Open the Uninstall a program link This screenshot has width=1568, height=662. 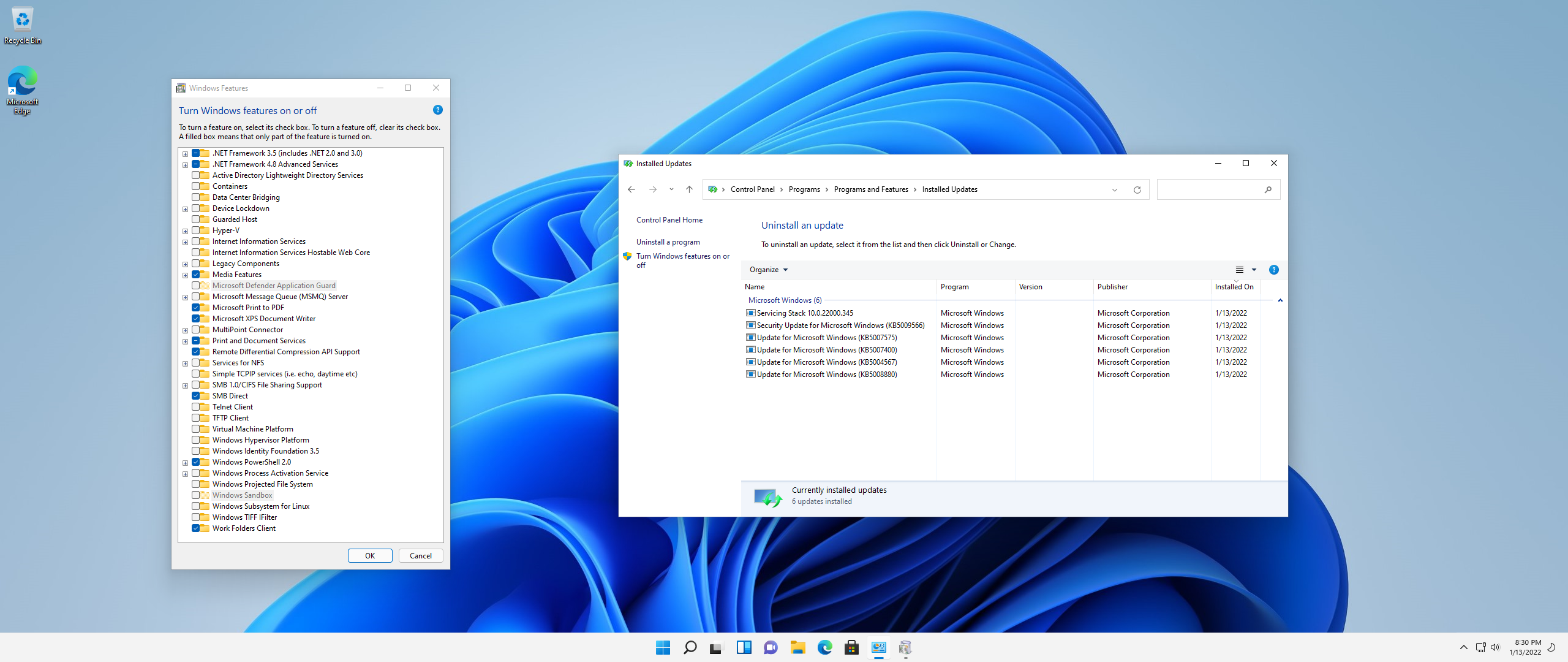click(x=668, y=242)
